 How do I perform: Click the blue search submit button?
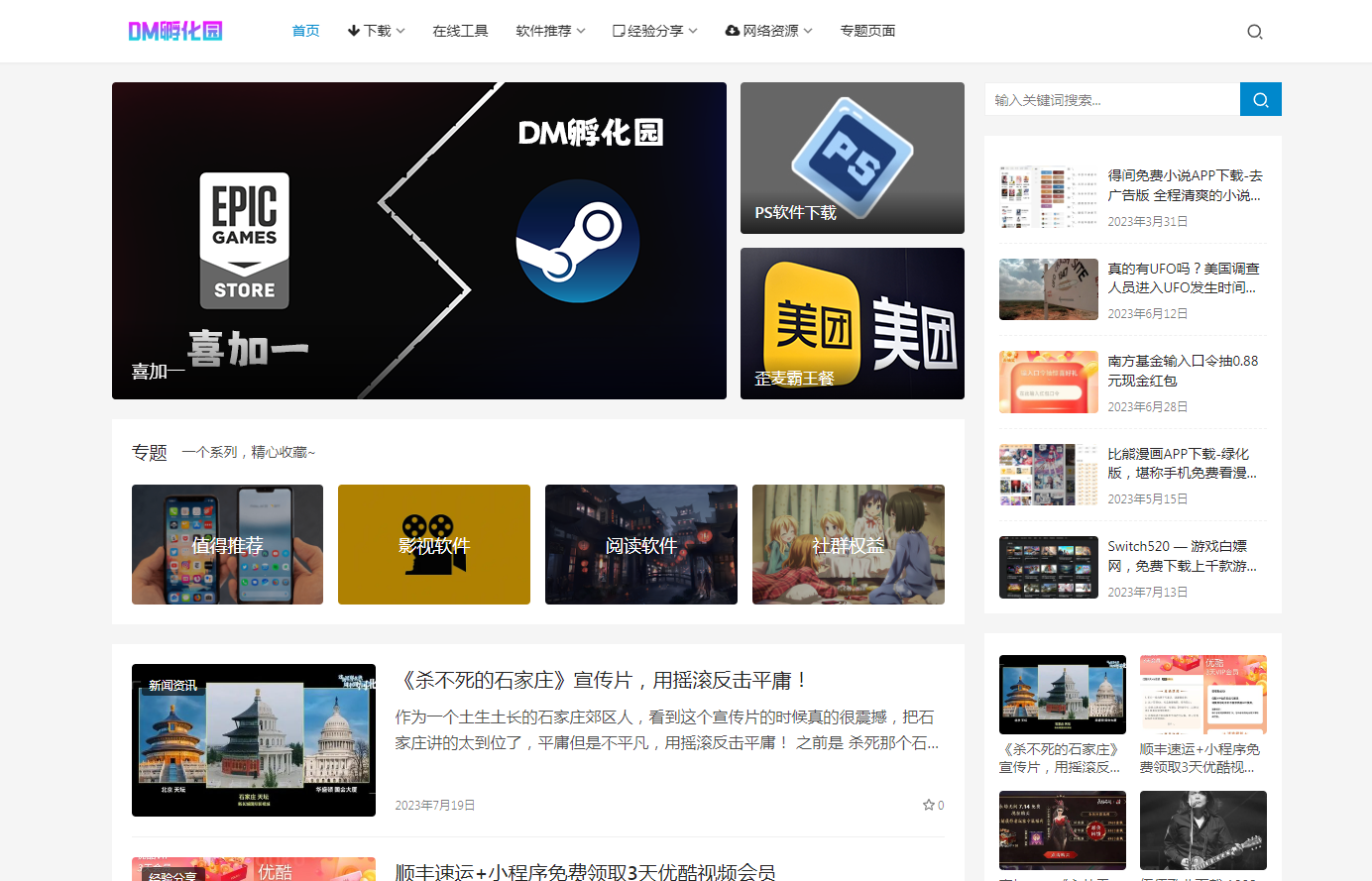click(x=1261, y=99)
